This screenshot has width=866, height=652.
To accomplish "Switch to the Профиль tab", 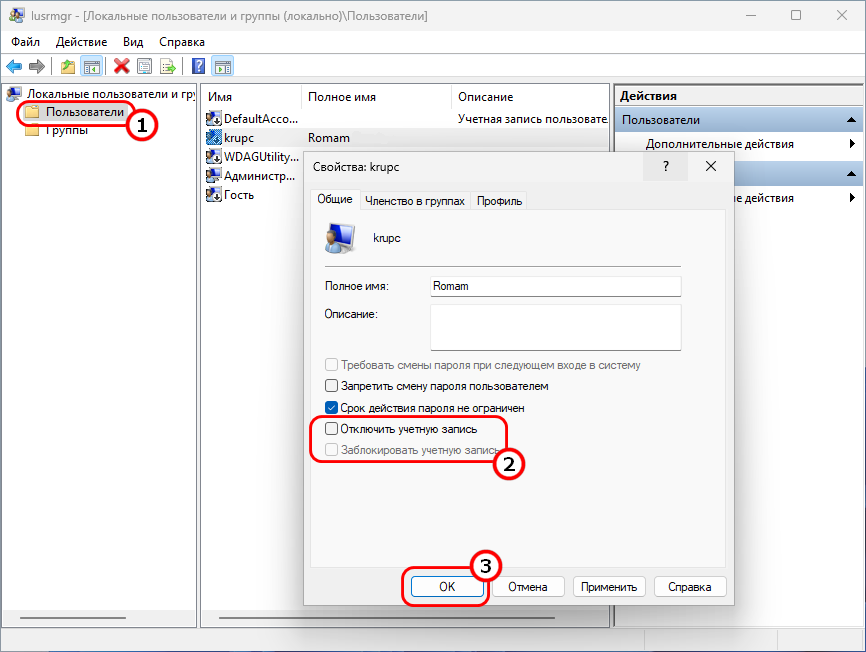I will click(499, 201).
